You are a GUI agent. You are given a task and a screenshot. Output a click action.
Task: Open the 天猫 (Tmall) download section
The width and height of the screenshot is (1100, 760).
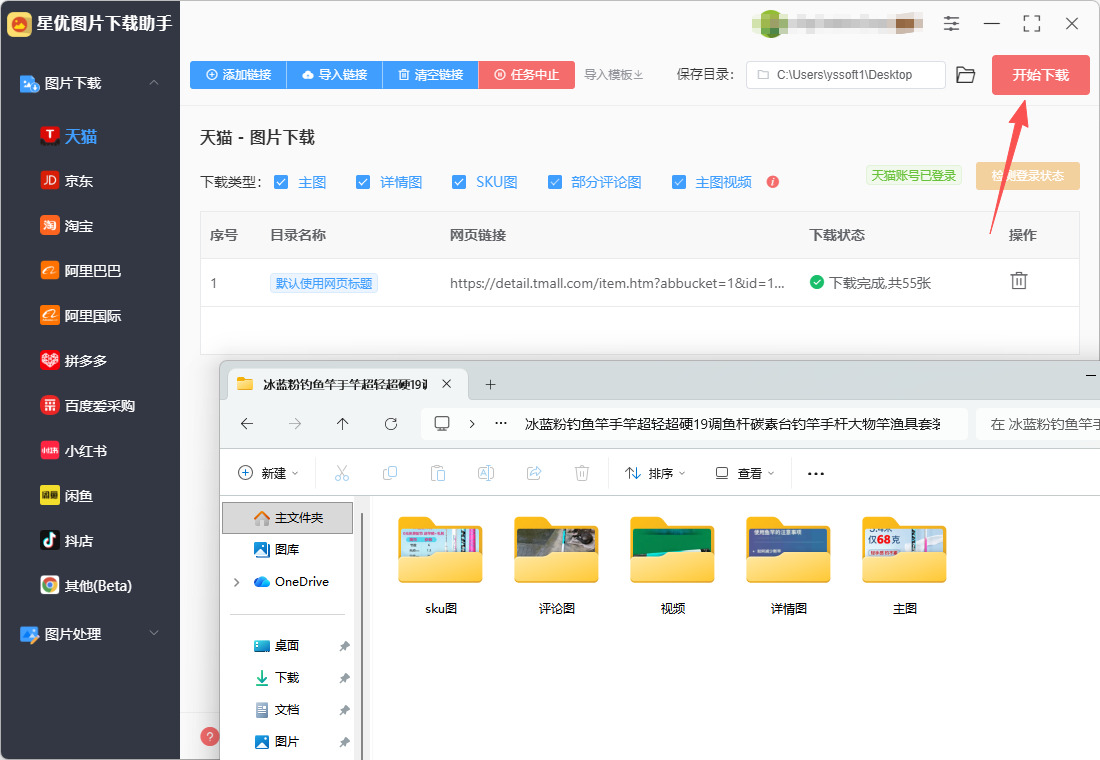69,136
